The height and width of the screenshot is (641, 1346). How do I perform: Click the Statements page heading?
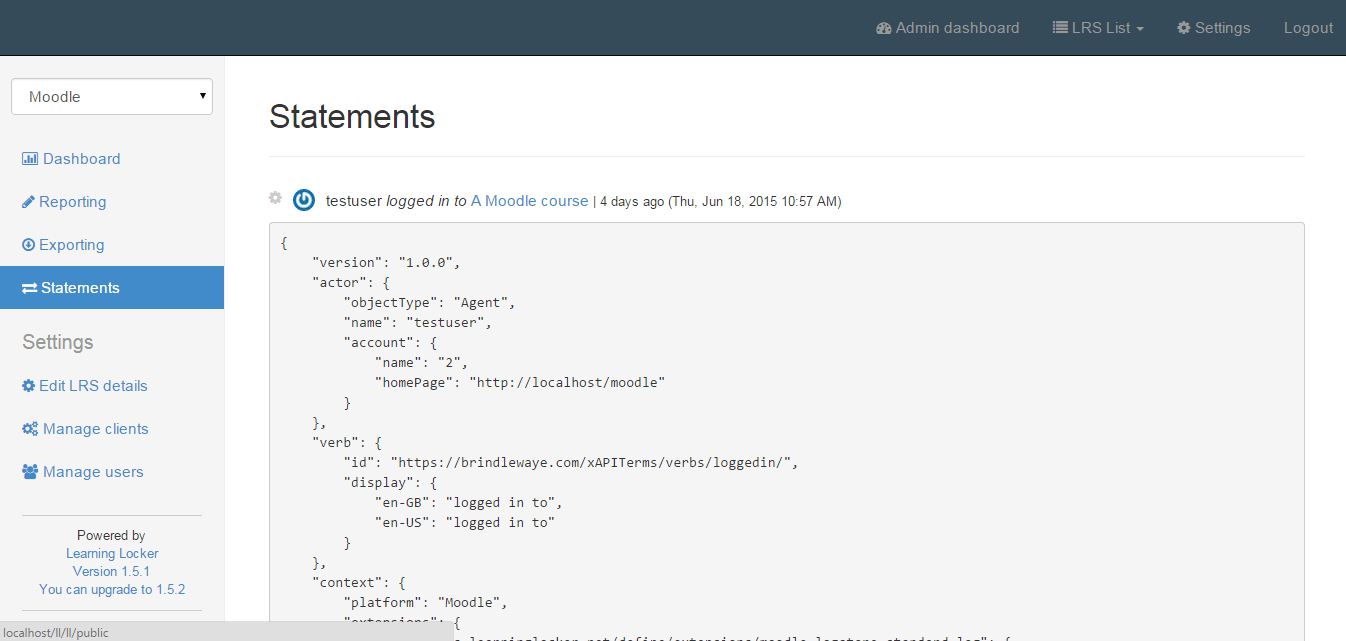pos(352,116)
